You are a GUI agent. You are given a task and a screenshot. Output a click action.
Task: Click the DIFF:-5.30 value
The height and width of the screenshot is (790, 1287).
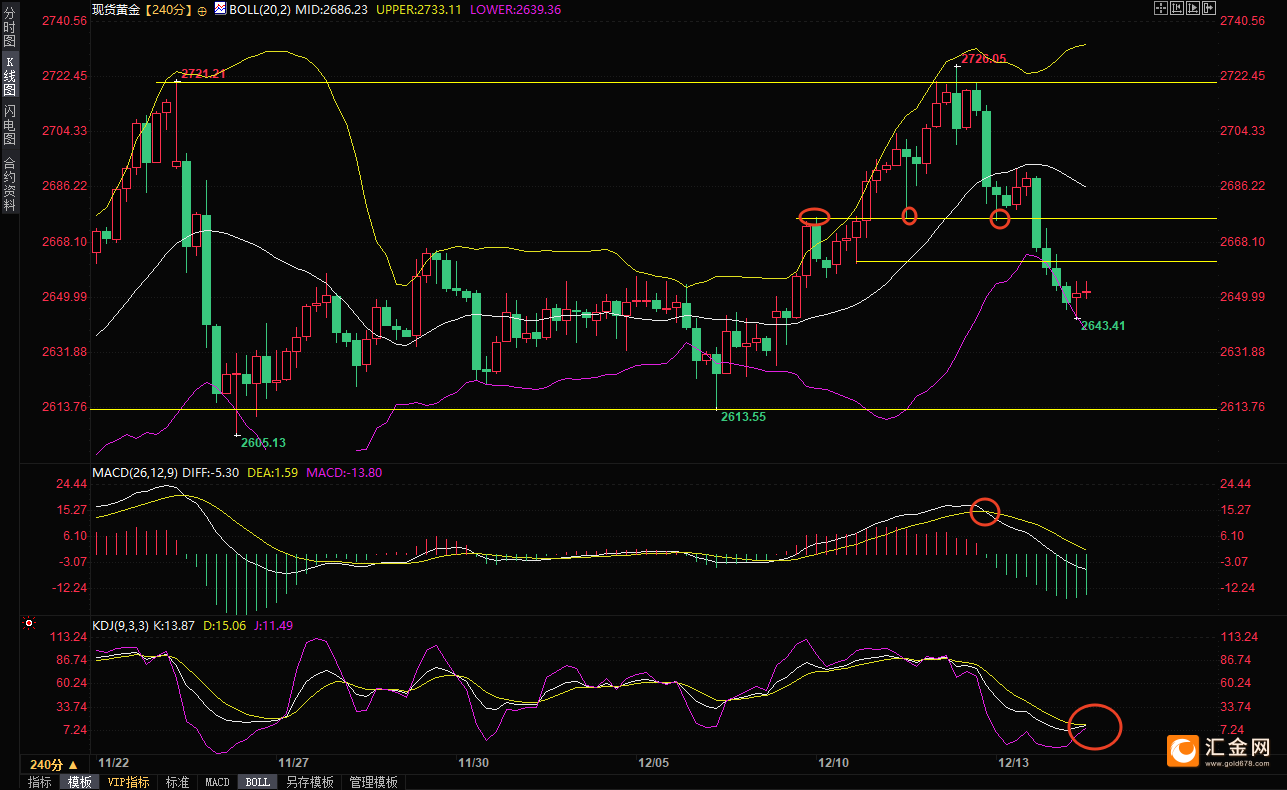tap(209, 472)
